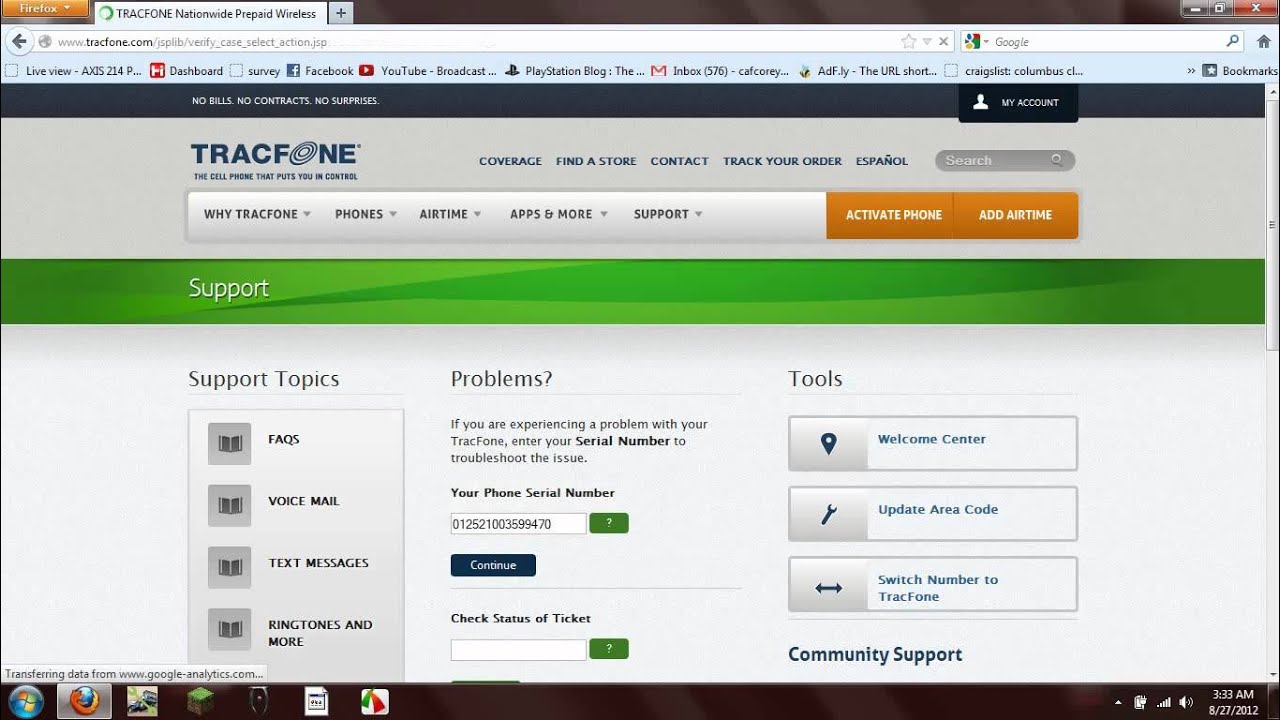Click the taskbar clock showing 3:33 AM
This screenshot has height=720, width=1280.
[1233, 702]
